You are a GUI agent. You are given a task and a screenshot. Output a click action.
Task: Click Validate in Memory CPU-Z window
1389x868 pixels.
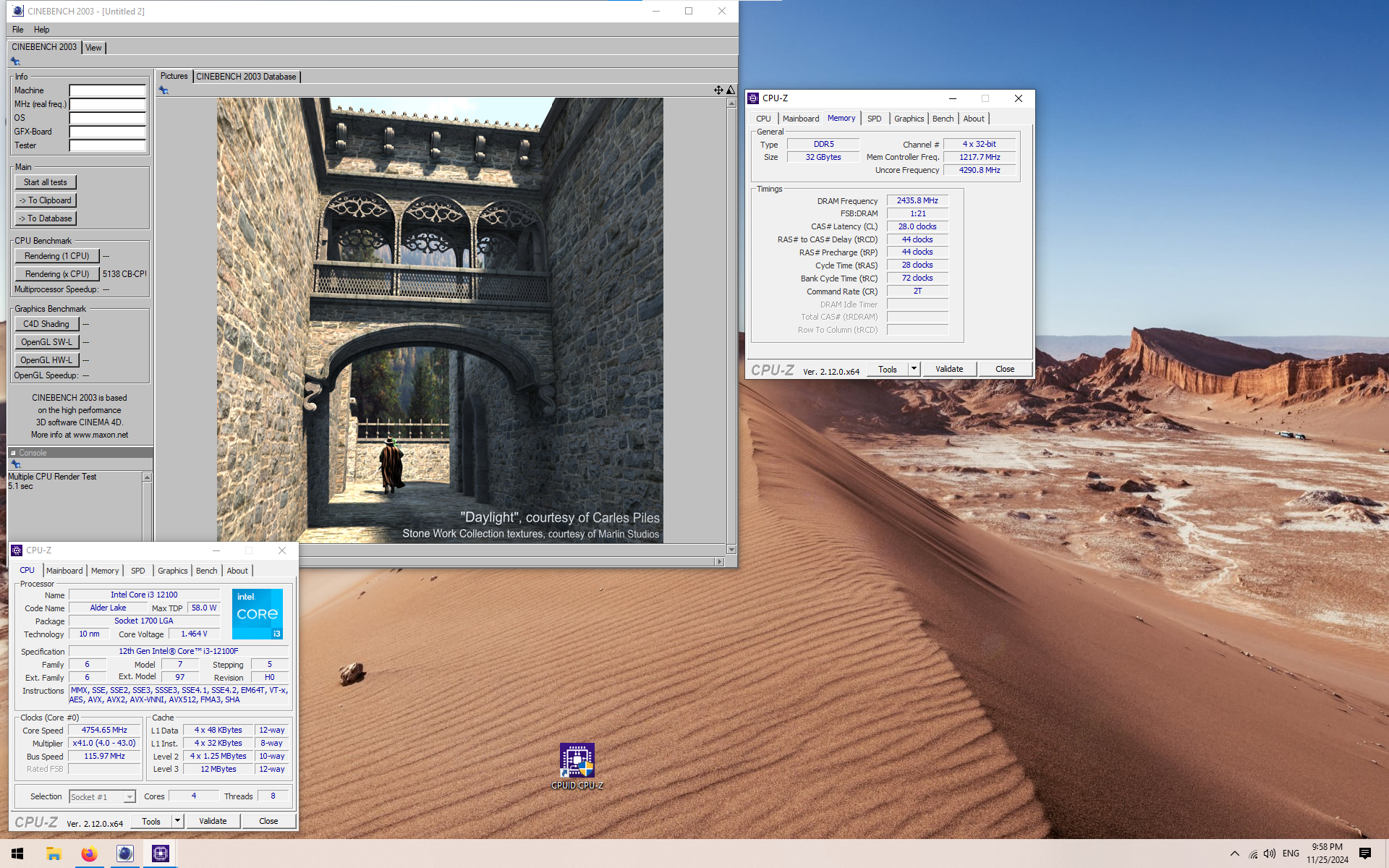949,369
